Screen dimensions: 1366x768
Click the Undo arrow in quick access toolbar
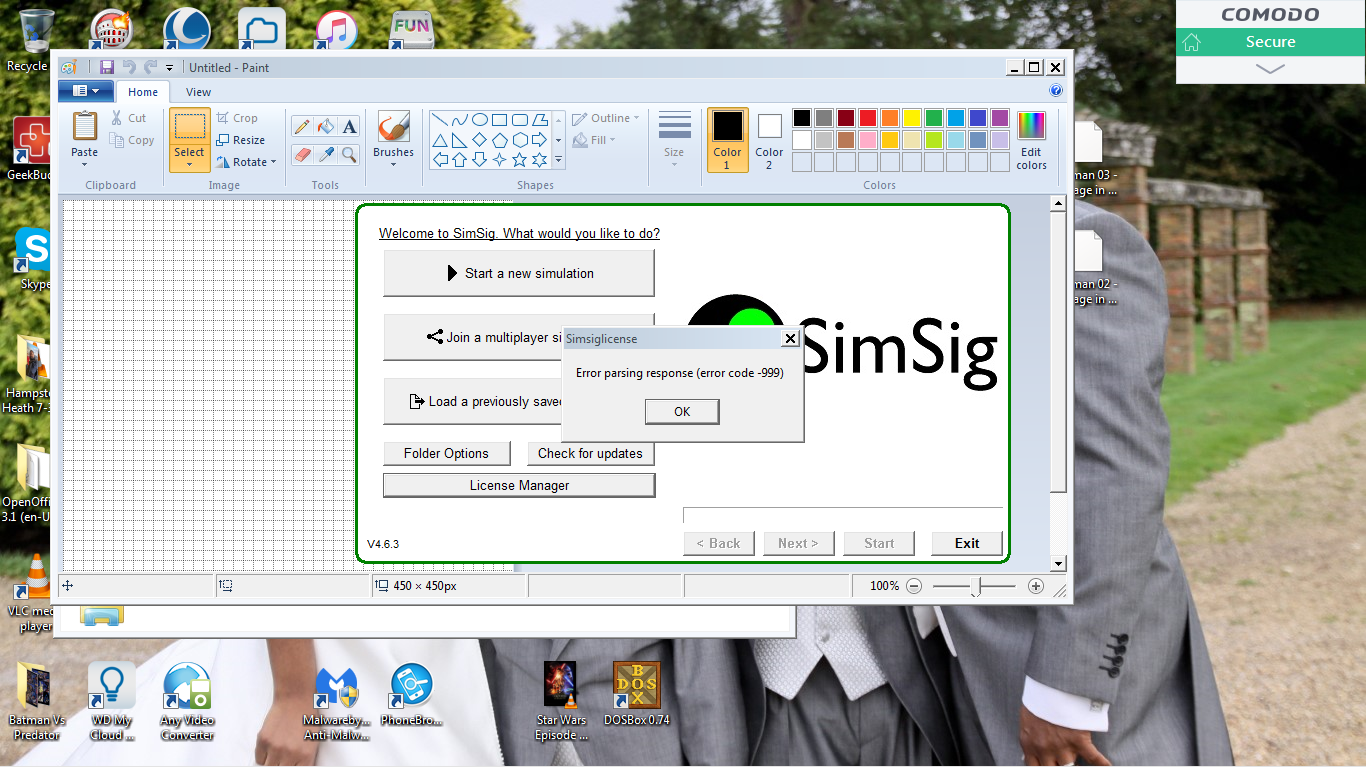129,67
